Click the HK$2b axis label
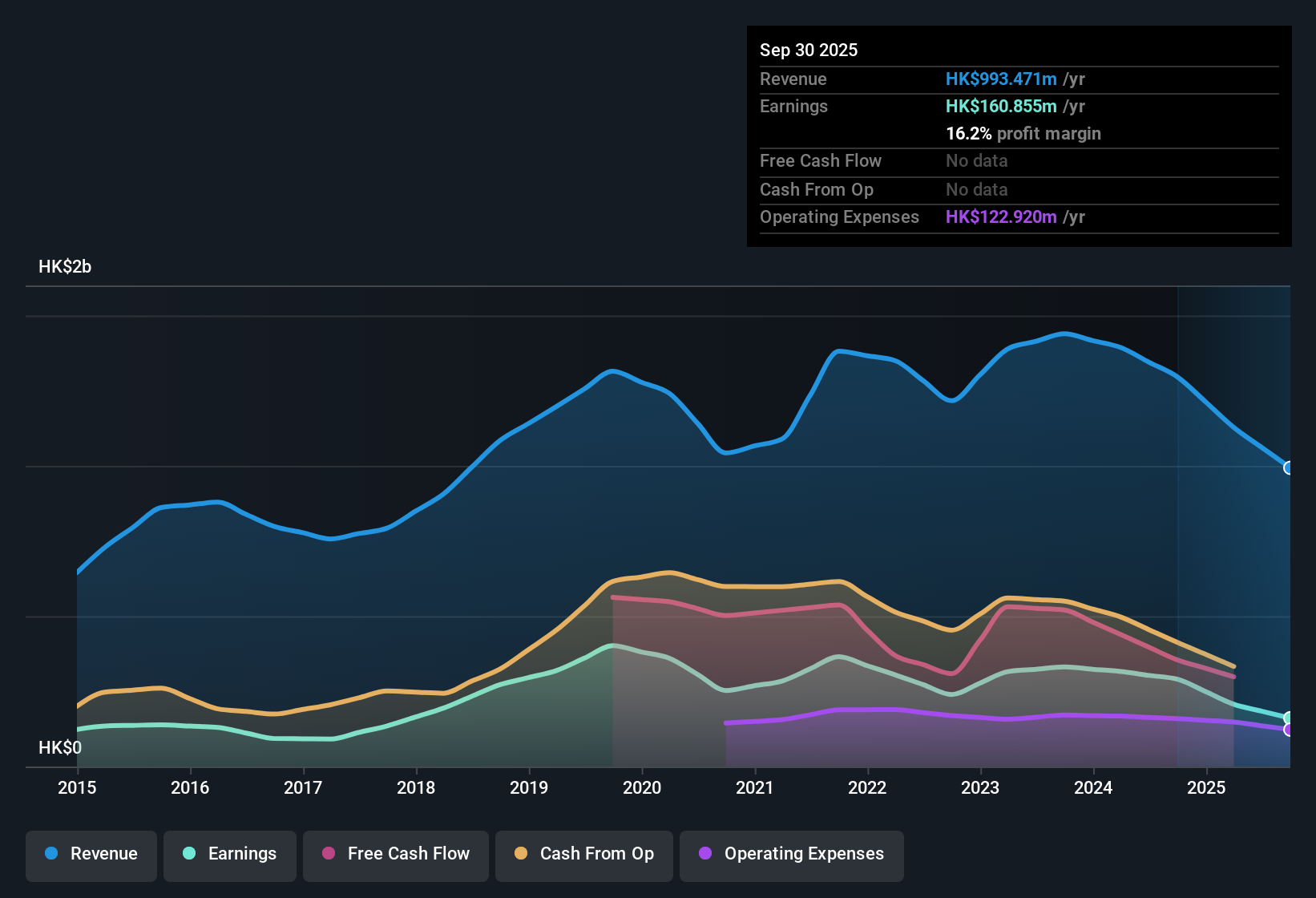The width and height of the screenshot is (1316, 898). [x=65, y=267]
